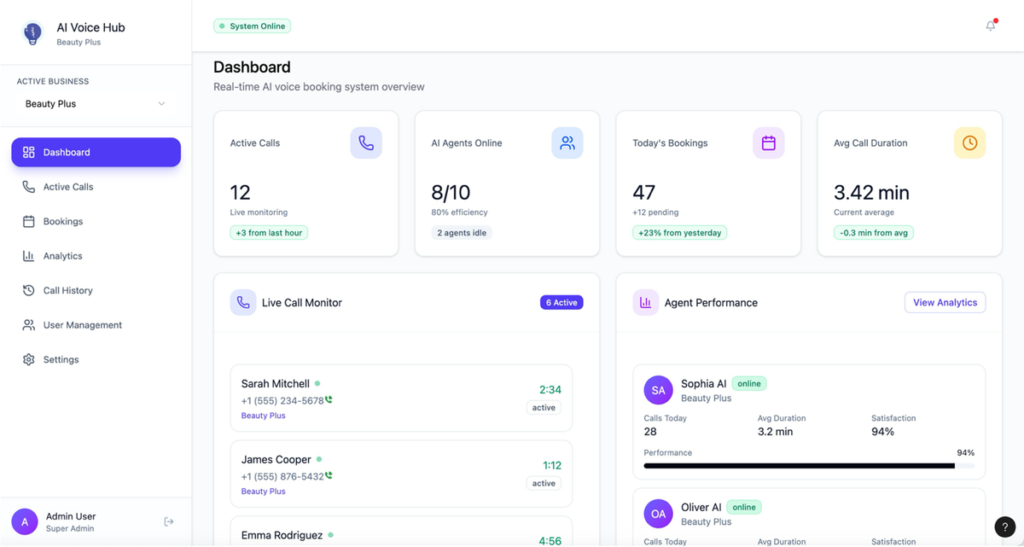Open the Dashboard menu item
This screenshot has width=1024, height=547.
pos(96,152)
